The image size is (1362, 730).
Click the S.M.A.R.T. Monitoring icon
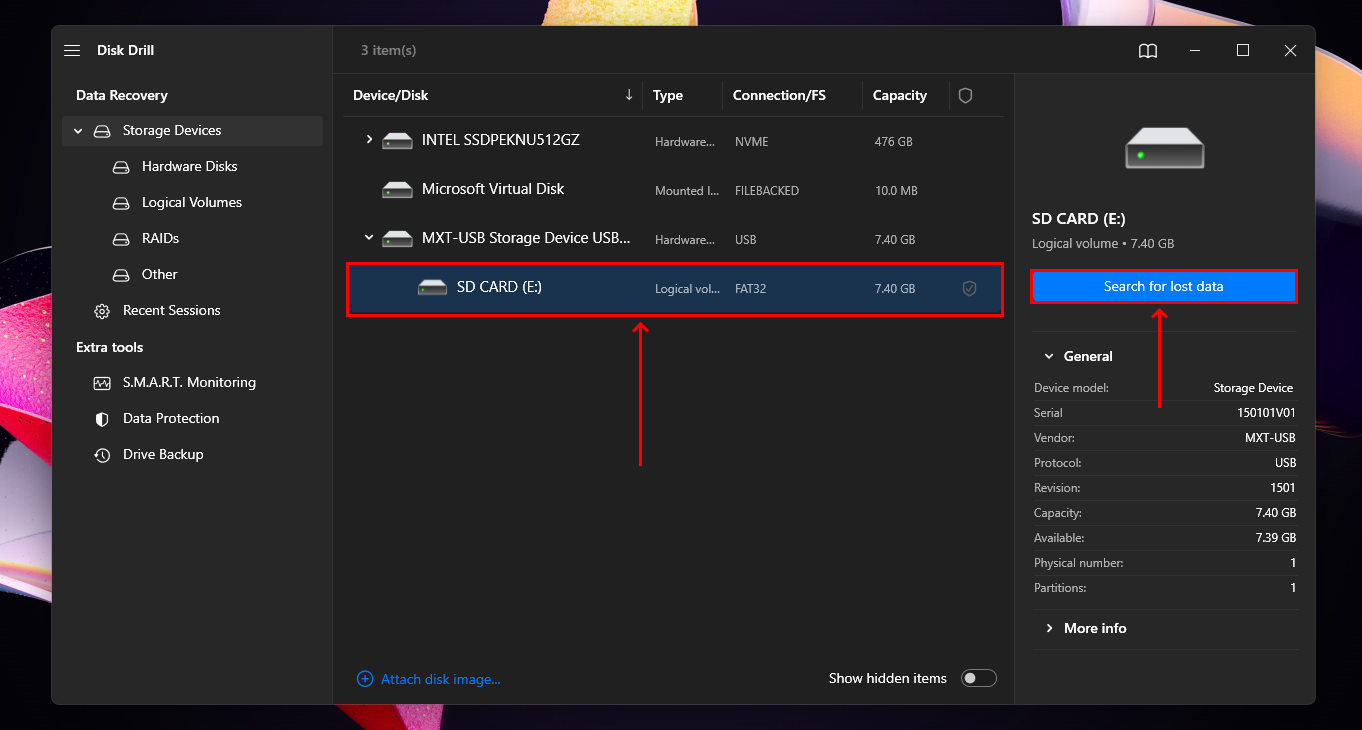(x=102, y=383)
